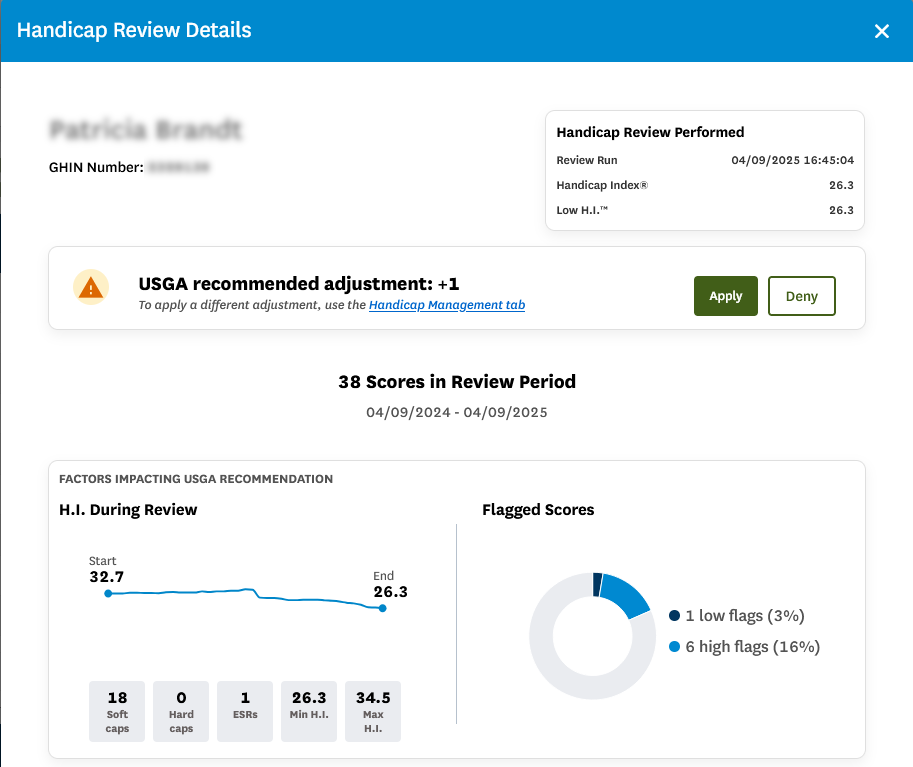Select the Soft caps tile showing 18
This screenshot has height=767, width=913.
(x=117, y=711)
